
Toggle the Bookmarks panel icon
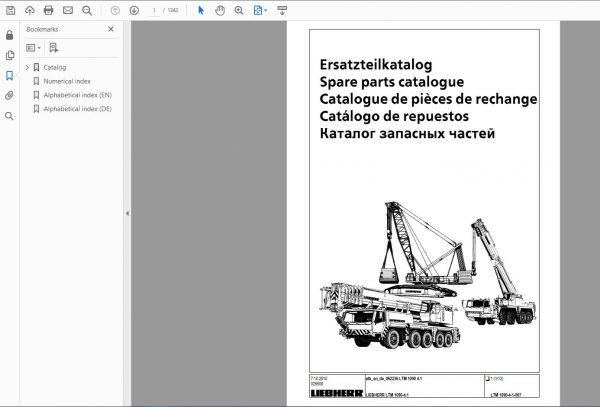[x=10, y=75]
